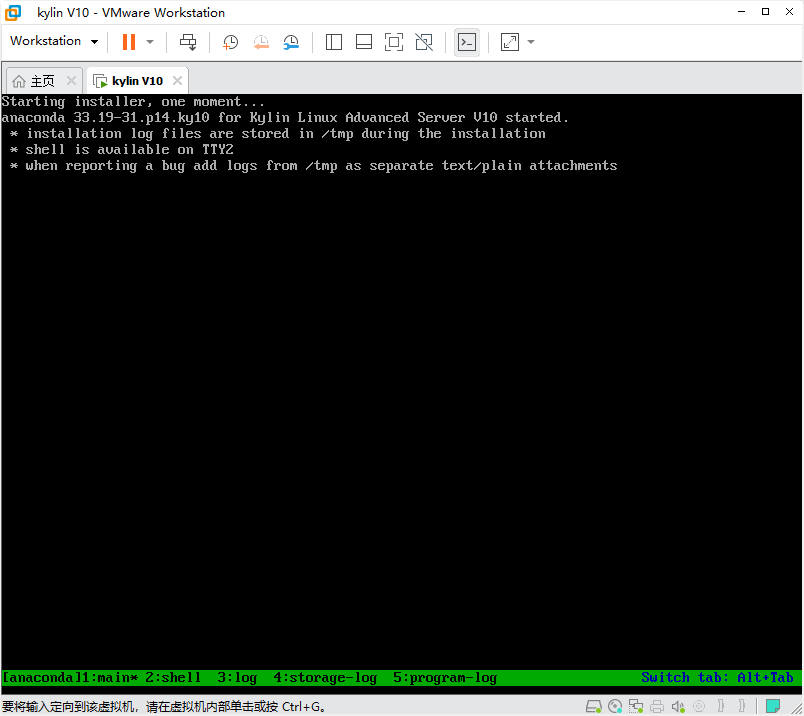
Task: Minimize the VMware Workstation window
Action: [x=741, y=12]
